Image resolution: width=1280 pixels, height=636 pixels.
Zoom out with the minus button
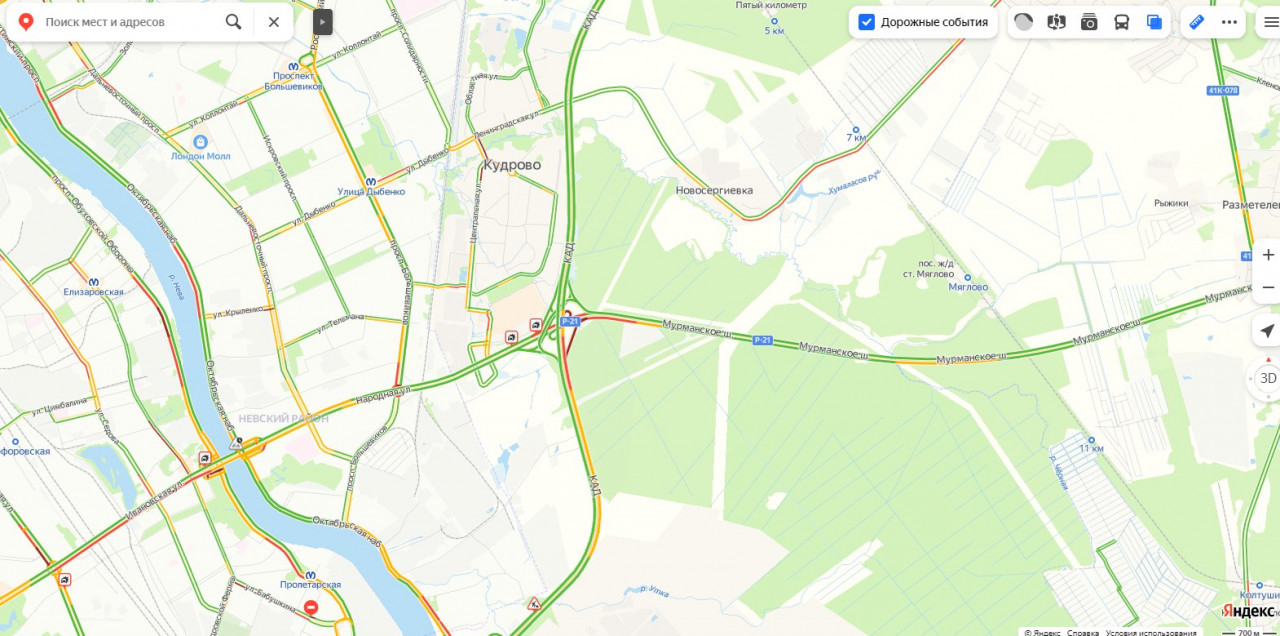(x=1268, y=287)
